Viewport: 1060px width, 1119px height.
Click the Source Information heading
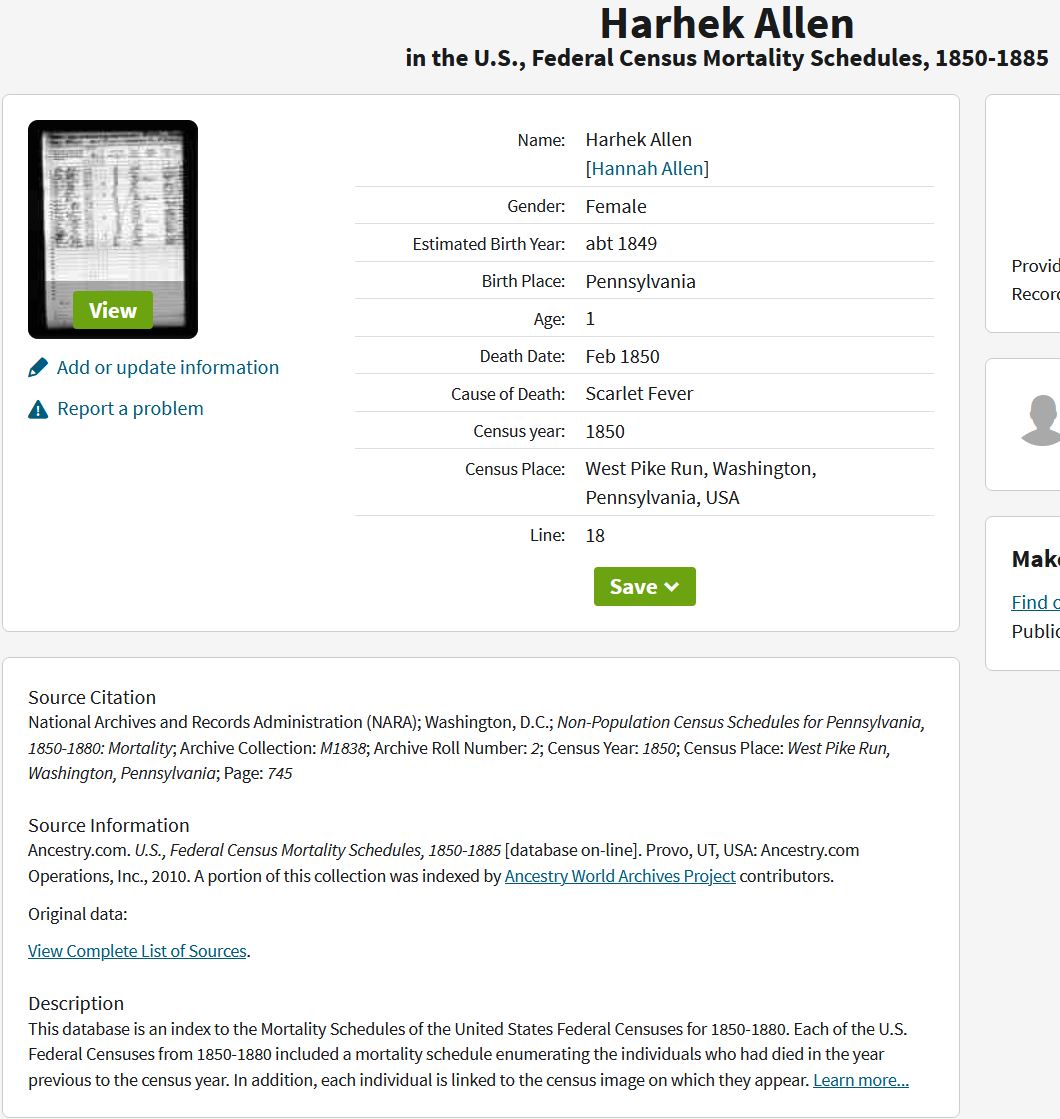[x=108, y=826]
